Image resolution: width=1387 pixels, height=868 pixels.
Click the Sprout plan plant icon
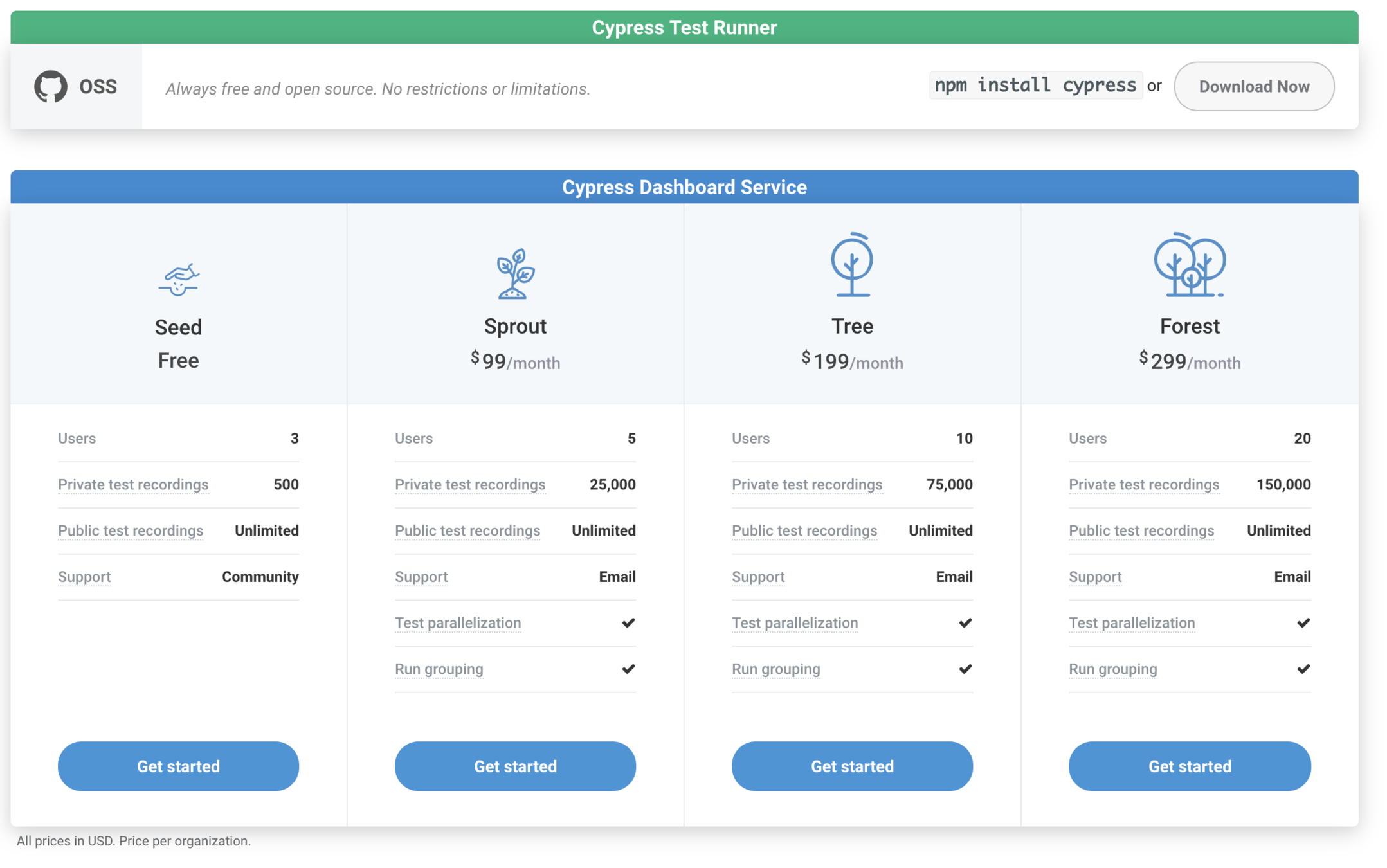[x=515, y=274]
